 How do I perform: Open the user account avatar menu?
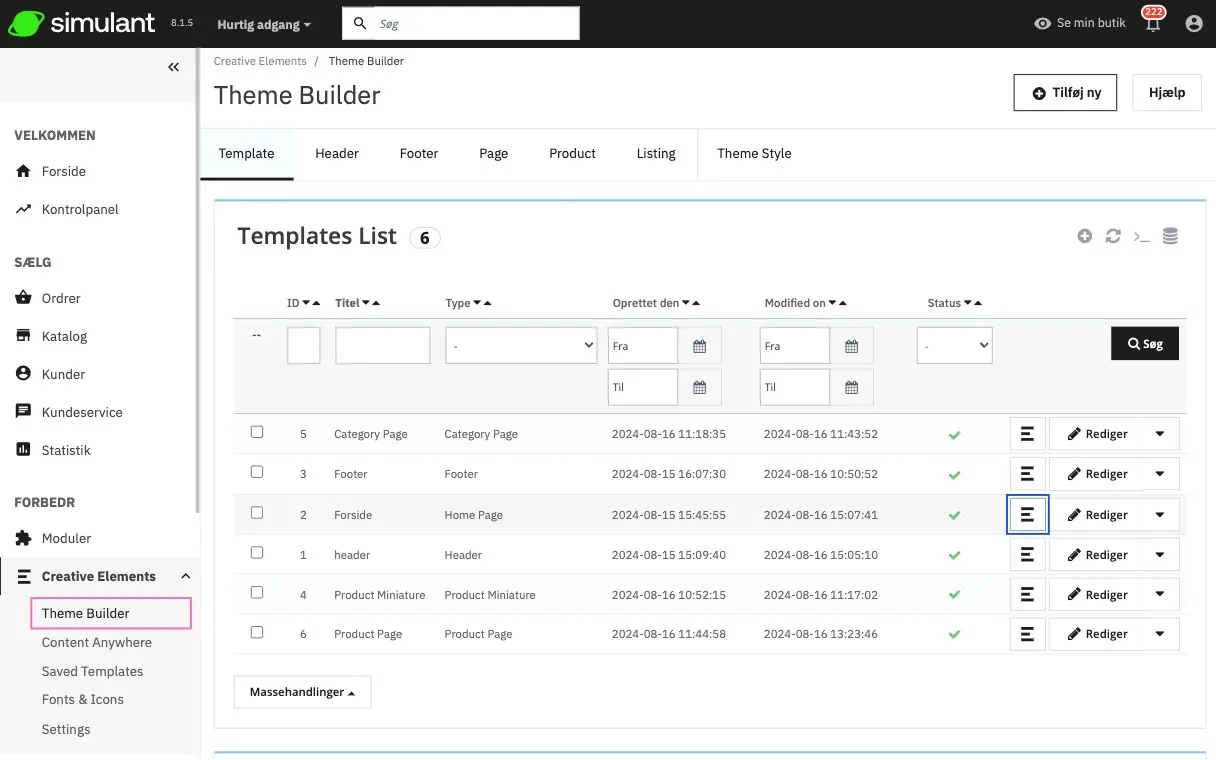1193,23
